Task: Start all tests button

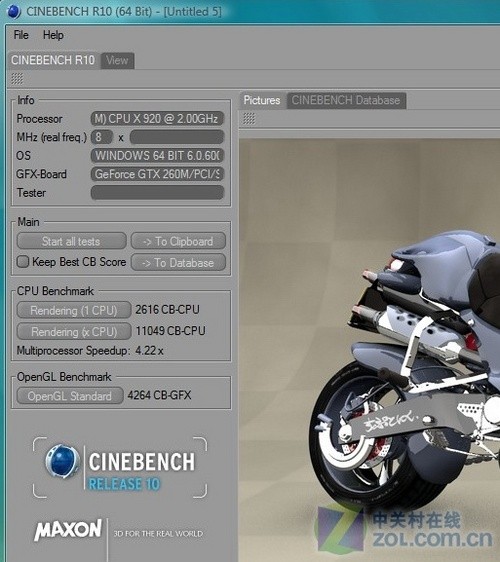Action: pyautogui.click(x=71, y=241)
